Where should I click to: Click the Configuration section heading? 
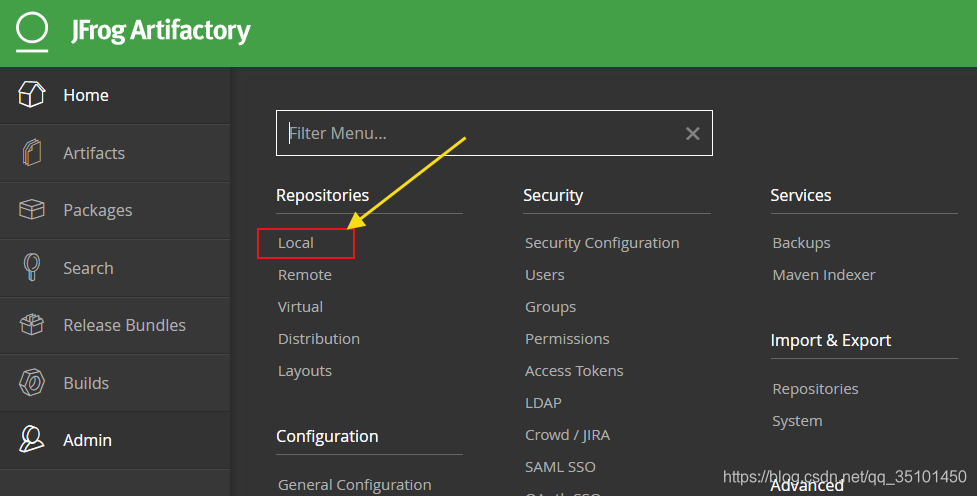327,437
